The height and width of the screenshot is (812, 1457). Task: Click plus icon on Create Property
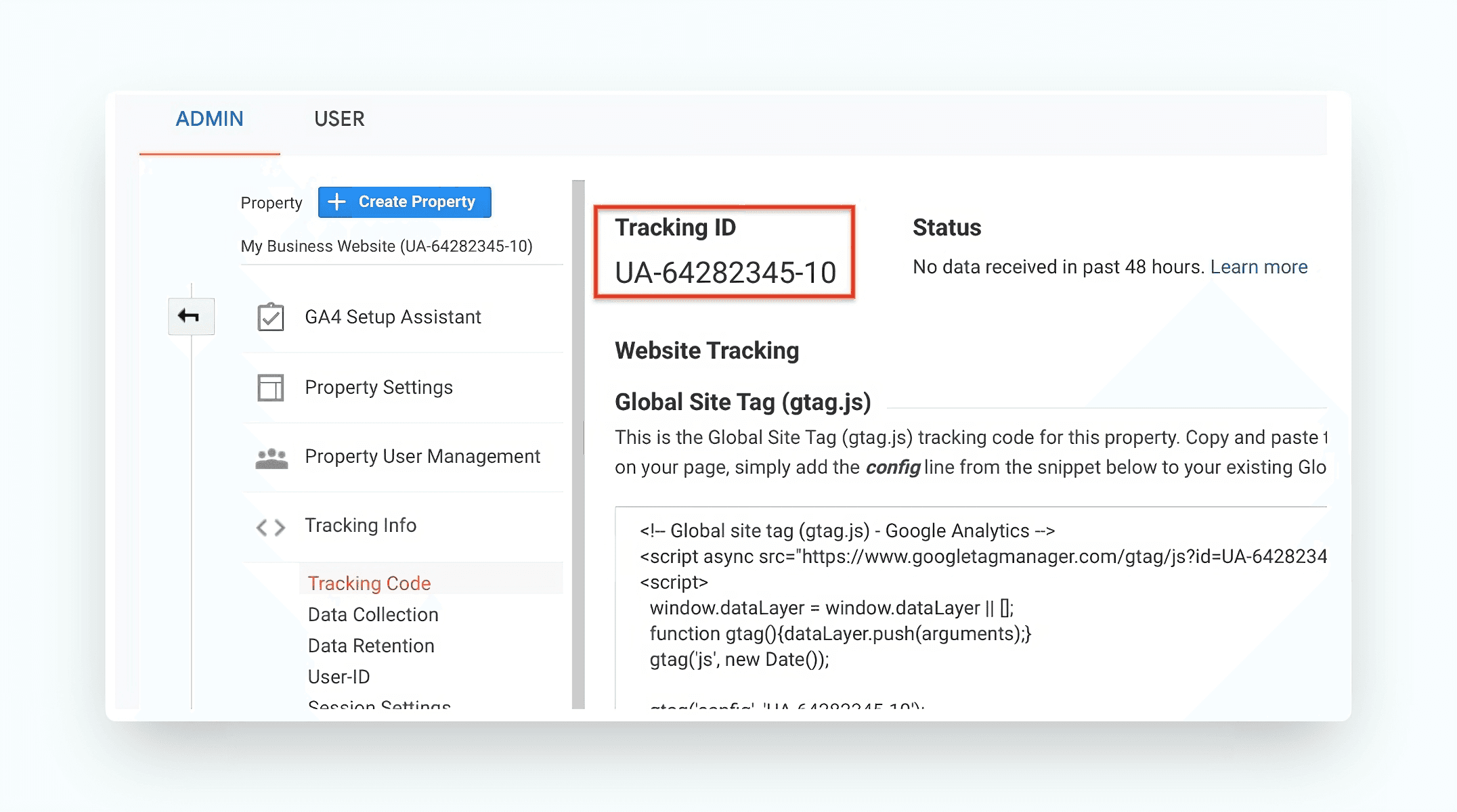[x=336, y=202]
